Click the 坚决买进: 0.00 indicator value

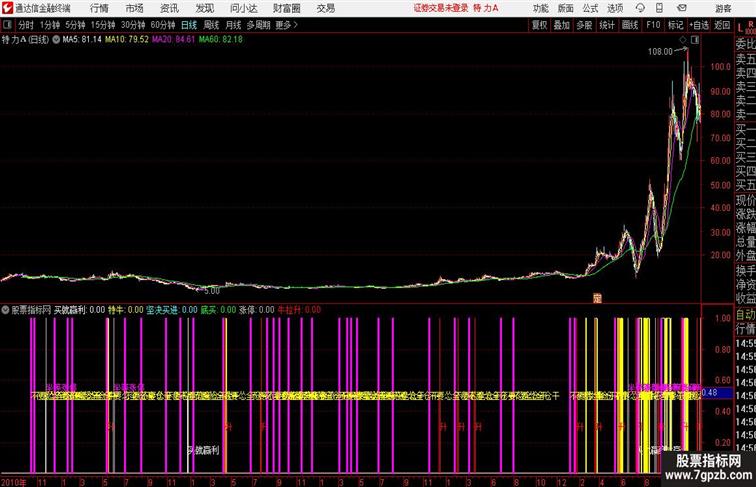pos(172,310)
